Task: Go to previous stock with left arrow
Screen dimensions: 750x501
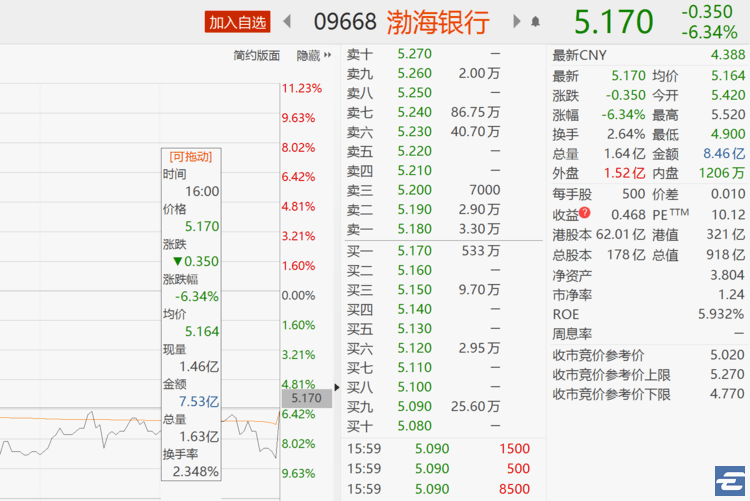Action: (x=287, y=22)
